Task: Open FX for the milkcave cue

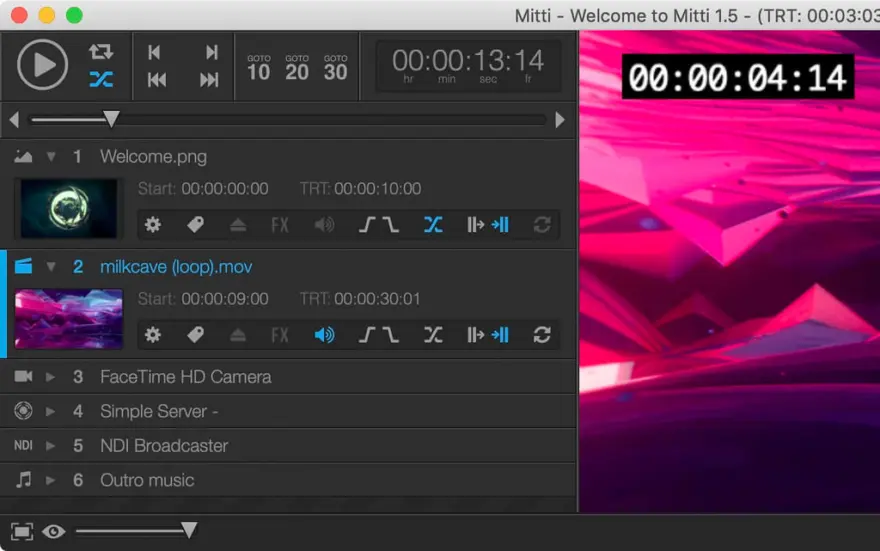Action: tap(280, 335)
